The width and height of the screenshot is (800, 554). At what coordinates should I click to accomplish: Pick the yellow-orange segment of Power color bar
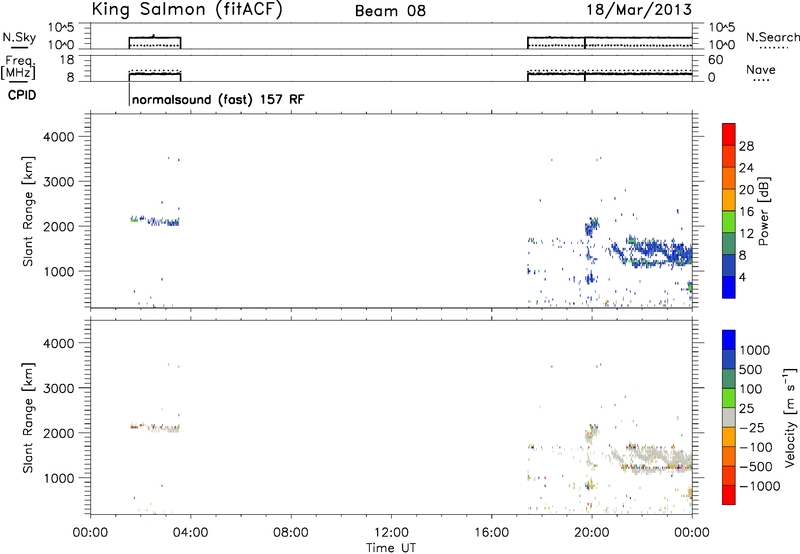729,200
